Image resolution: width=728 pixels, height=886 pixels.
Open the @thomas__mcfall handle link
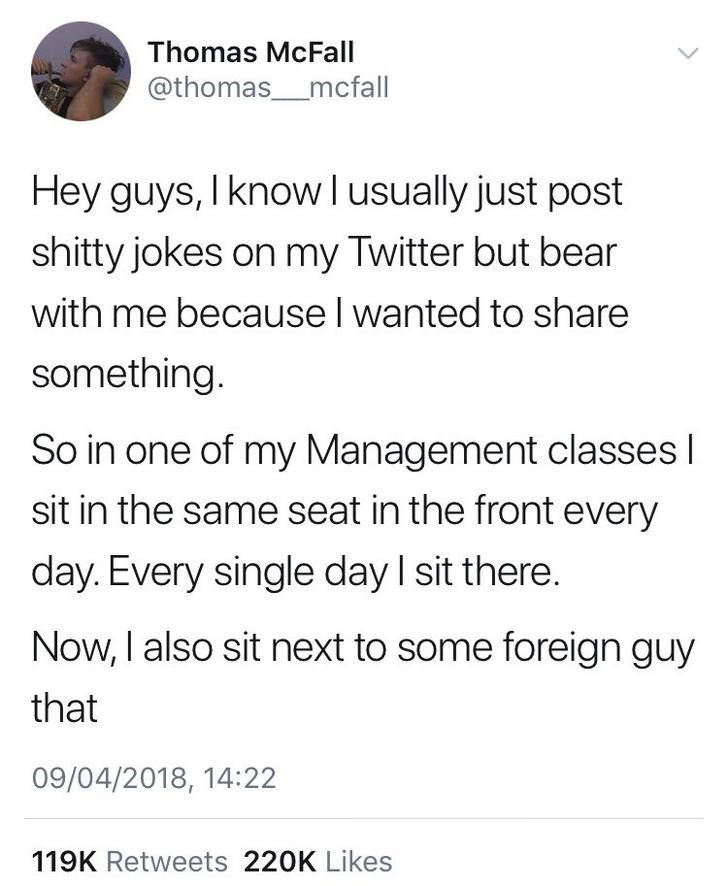[267, 88]
